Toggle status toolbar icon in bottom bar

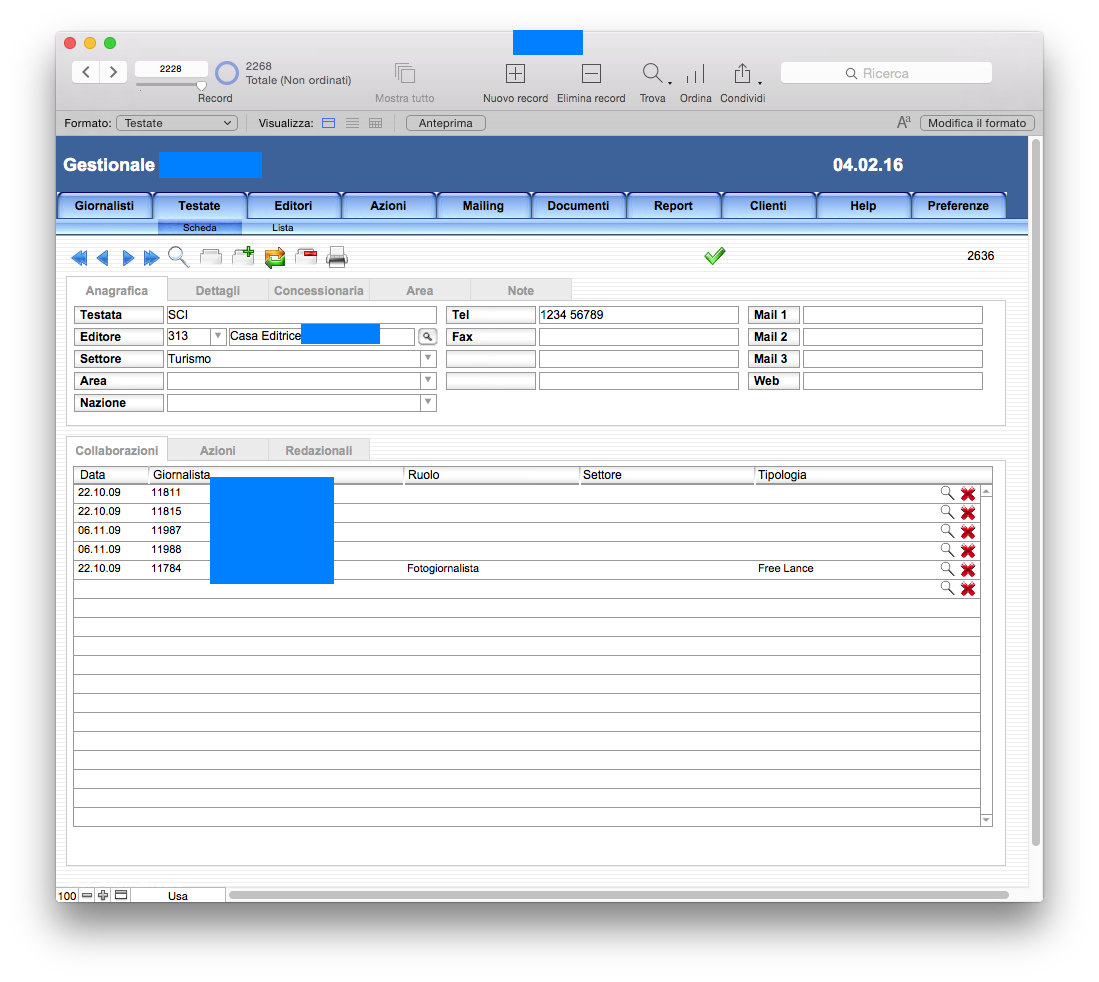pos(121,895)
